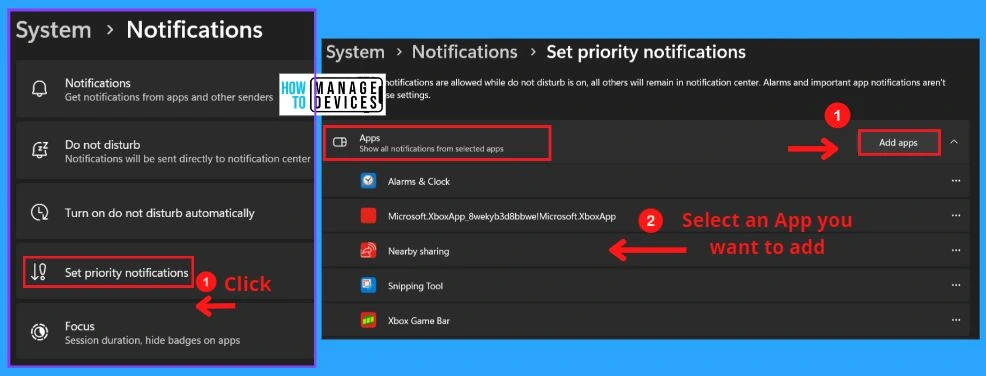Click the 'Show all notifications from selected apps' text
This screenshot has width=986, height=376.
tap(431, 150)
